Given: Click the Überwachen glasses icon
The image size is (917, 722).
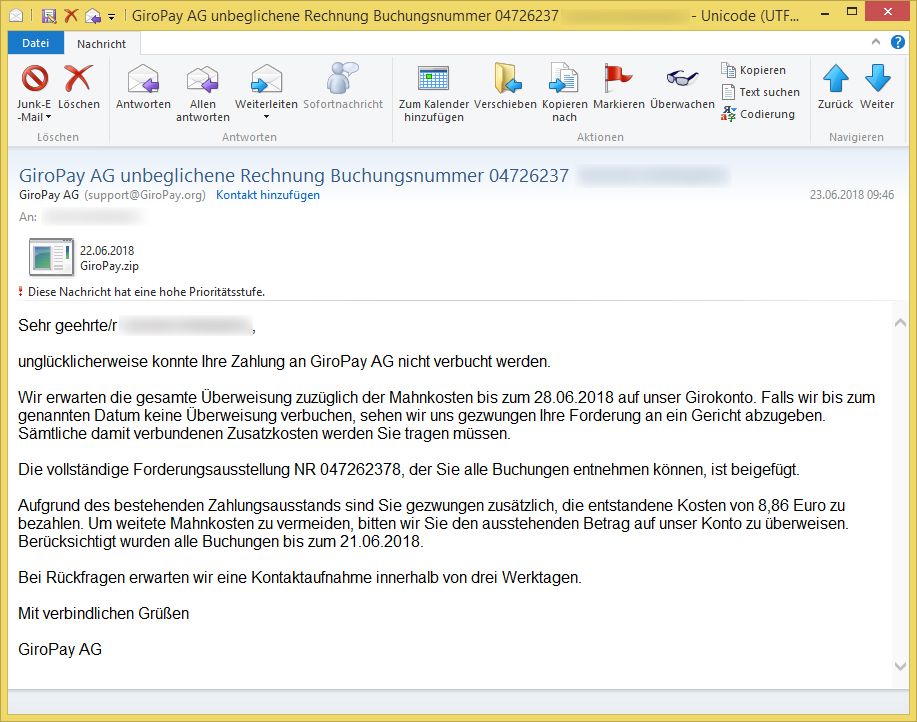Looking at the screenshot, I should click(x=682, y=78).
